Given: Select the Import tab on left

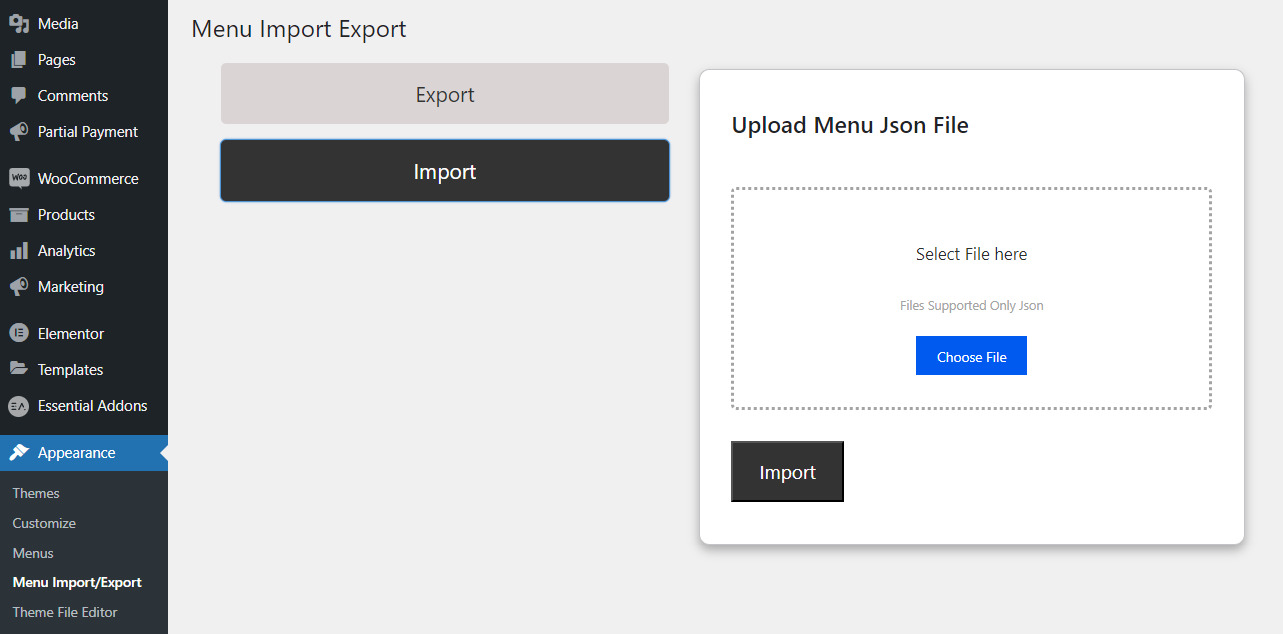Looking at the screenshot, I should pyautogui.click(x=445, y=171).
